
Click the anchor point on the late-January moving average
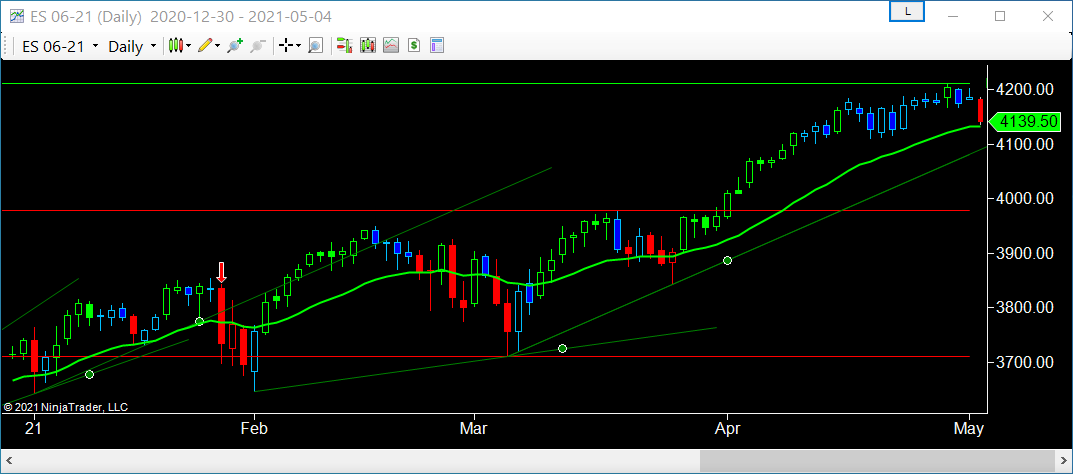pyautogui.click(x=199, y=321)
